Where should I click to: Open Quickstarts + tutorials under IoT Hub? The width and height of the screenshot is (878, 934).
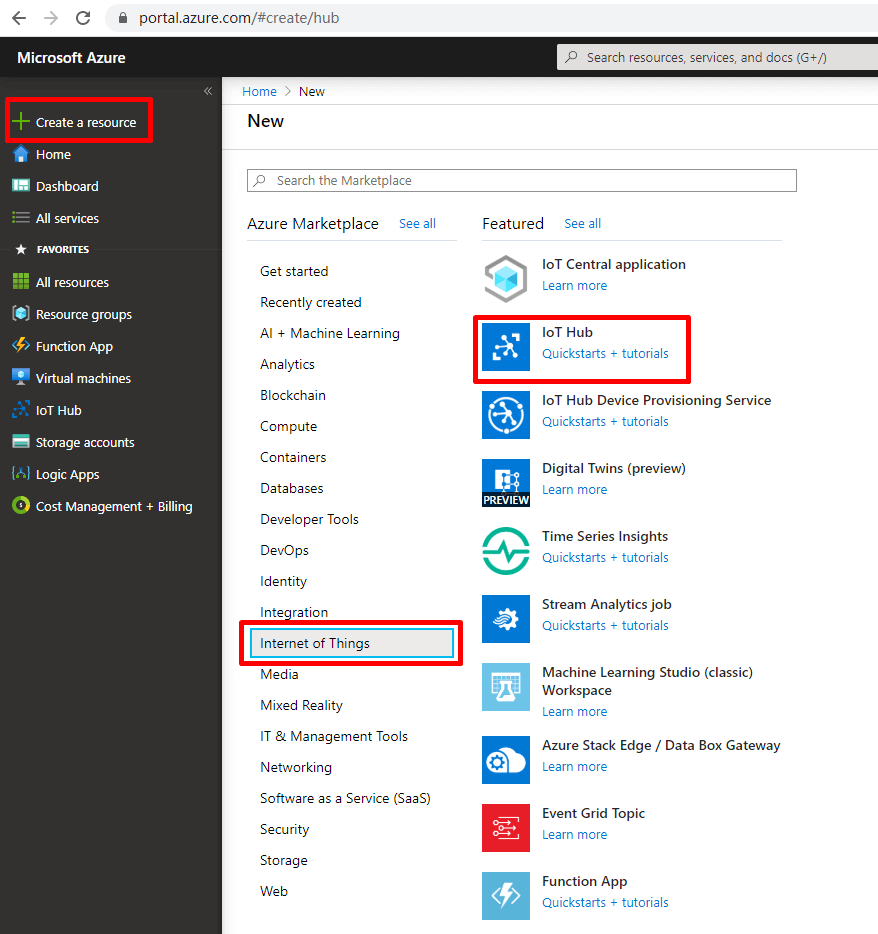[x=605, y=353]
